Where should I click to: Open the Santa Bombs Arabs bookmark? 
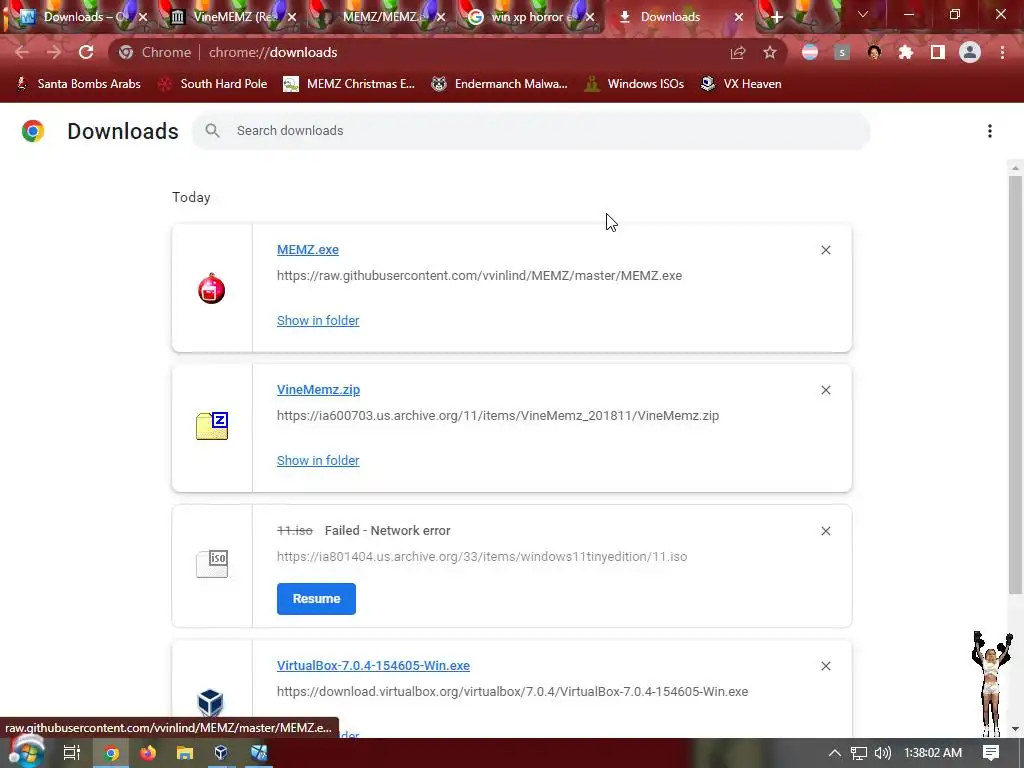pyautogui.click(x=78, y=84)
